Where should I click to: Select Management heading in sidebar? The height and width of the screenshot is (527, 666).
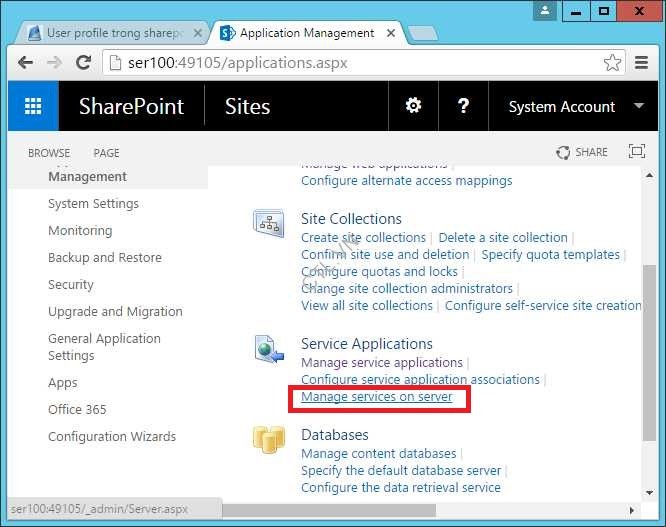click(x=87, y=177)
